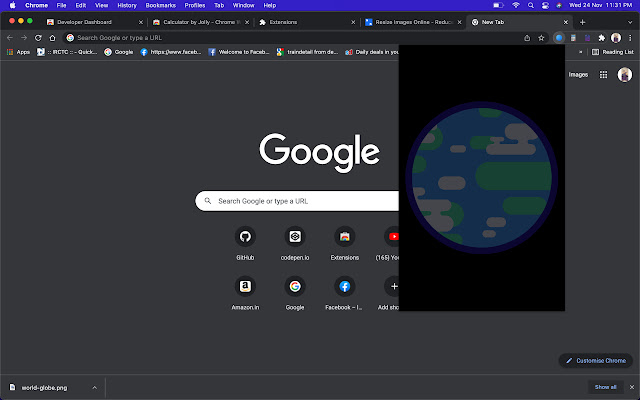Open the Daily deals bookmark
This screenshot has width=640, height=400.
(371, 52)
